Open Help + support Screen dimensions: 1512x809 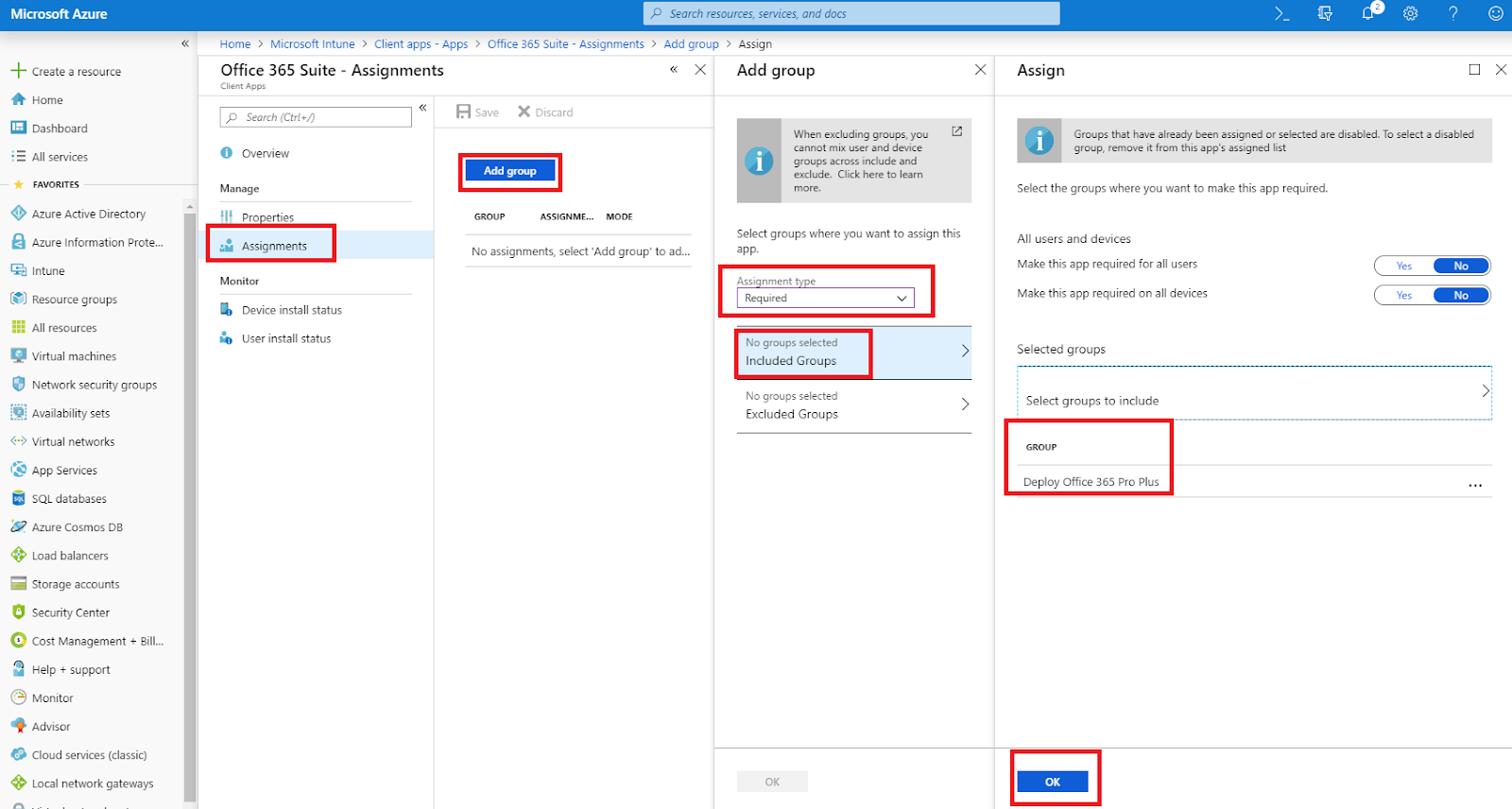point(71,669)
